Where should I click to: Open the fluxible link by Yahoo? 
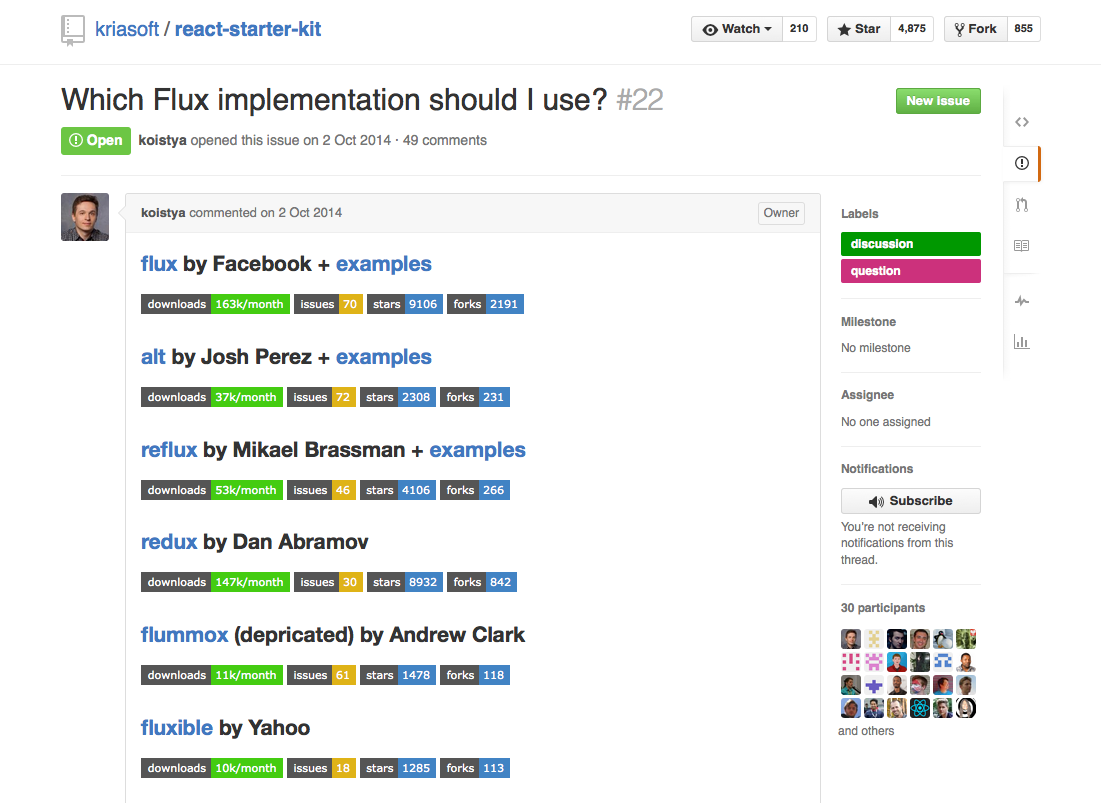177,728
